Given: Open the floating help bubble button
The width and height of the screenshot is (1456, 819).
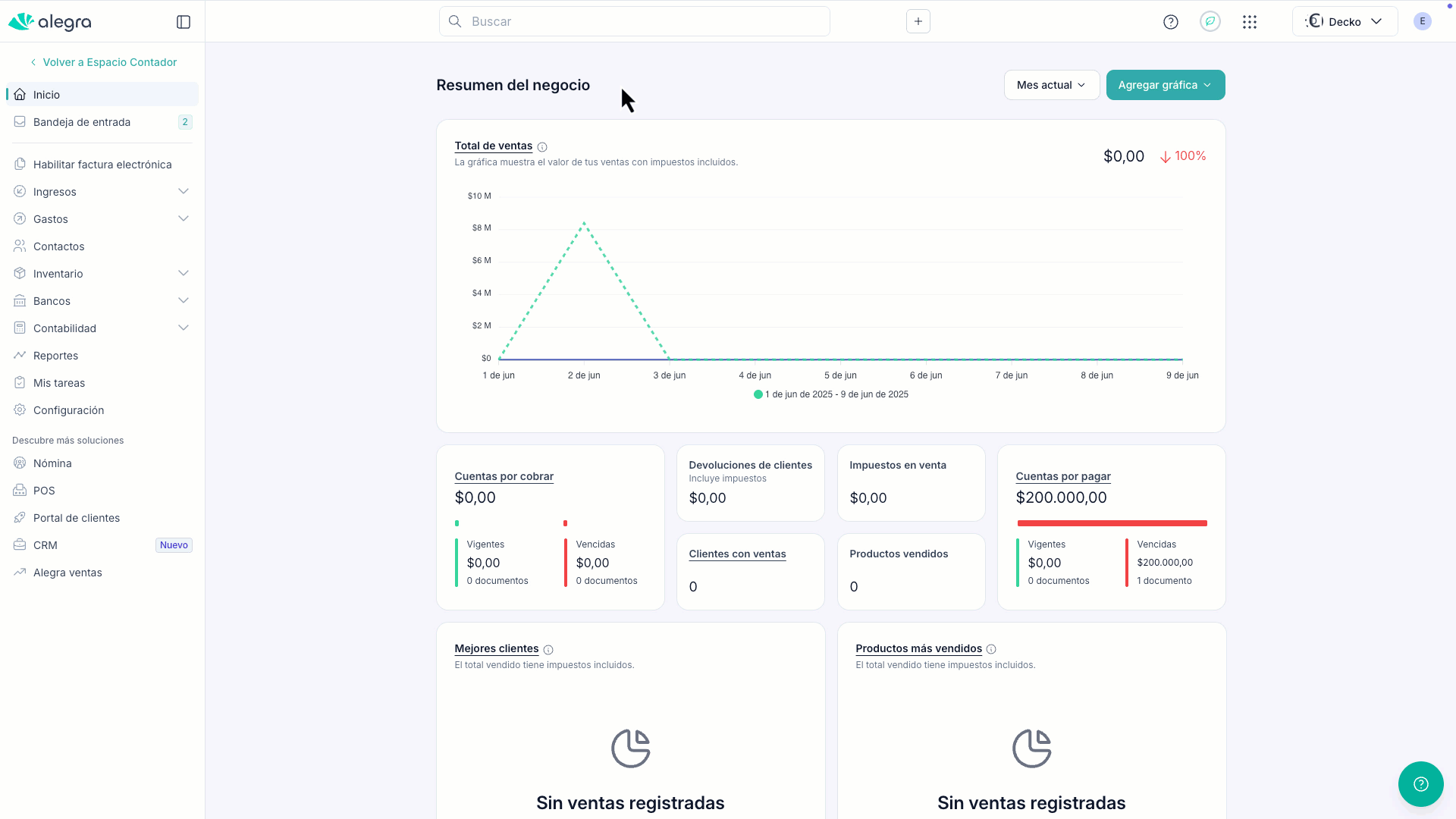Looking at the screenshot, I should 1421,784.
